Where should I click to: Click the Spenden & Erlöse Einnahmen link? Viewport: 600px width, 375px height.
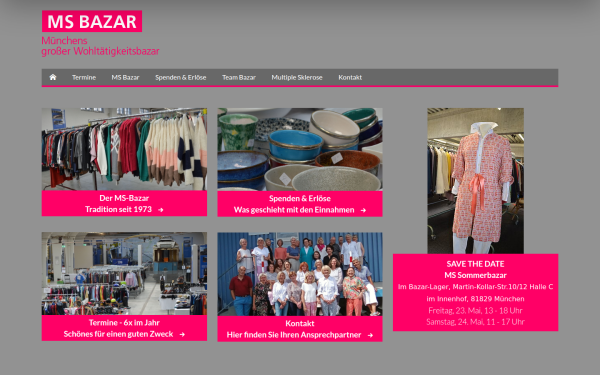(300, 204)
